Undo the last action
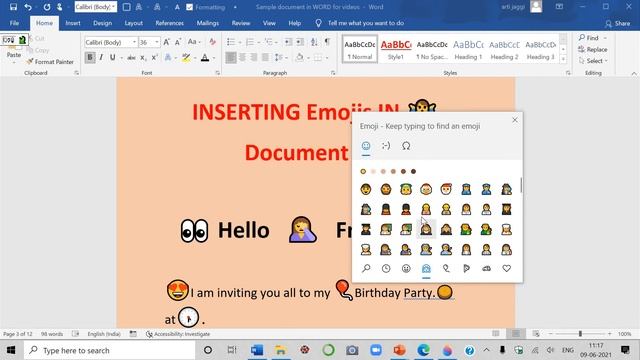This screenshot has height=360, width=640. (x=28, y=7)
